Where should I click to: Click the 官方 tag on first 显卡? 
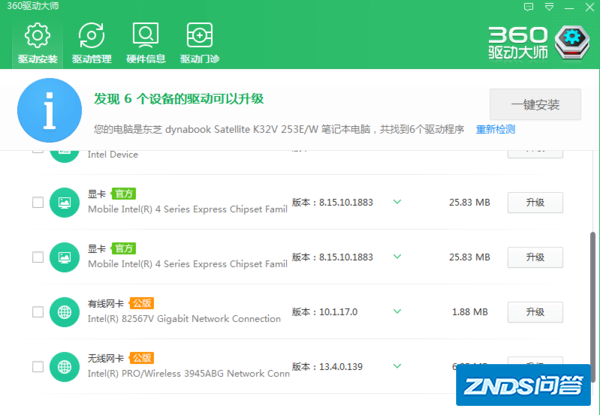(x=124, y=194)
